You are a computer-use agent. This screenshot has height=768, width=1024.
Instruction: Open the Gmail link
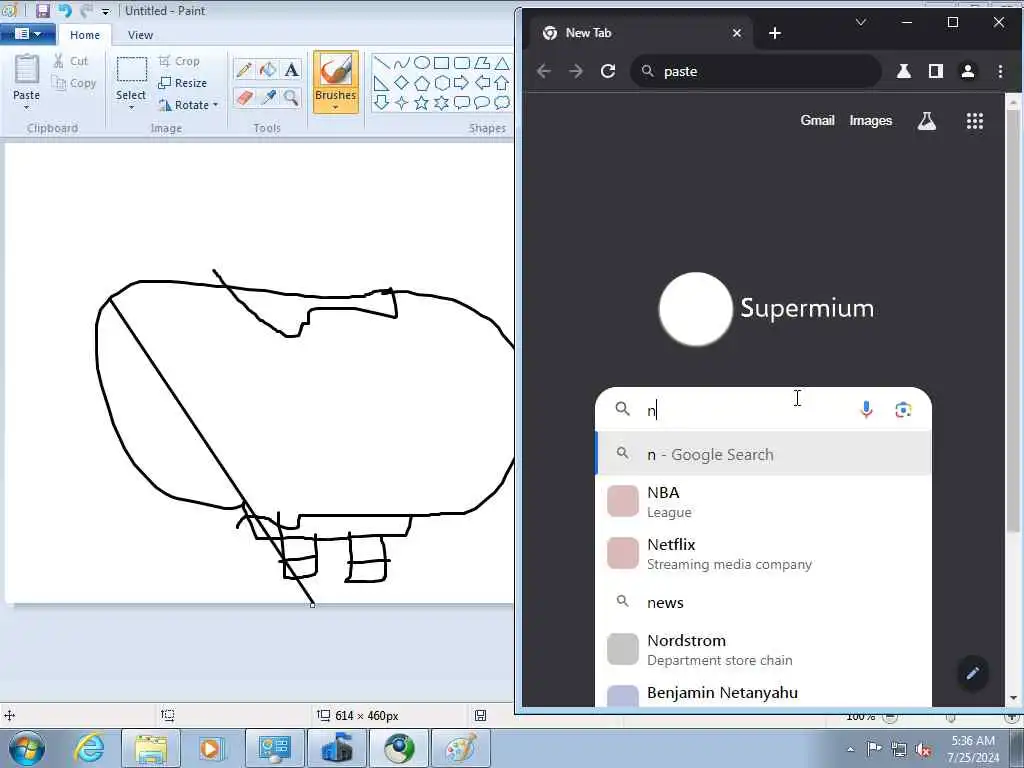818,121
